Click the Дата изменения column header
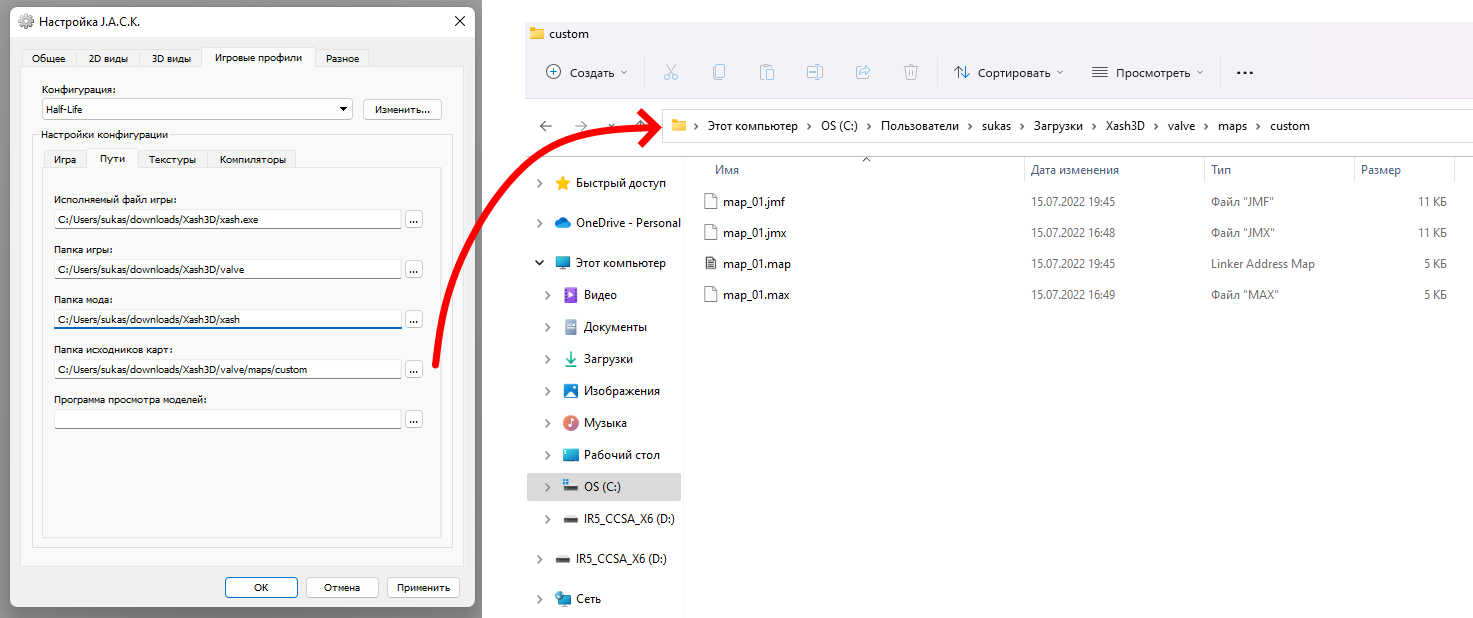 [1074, 170]
